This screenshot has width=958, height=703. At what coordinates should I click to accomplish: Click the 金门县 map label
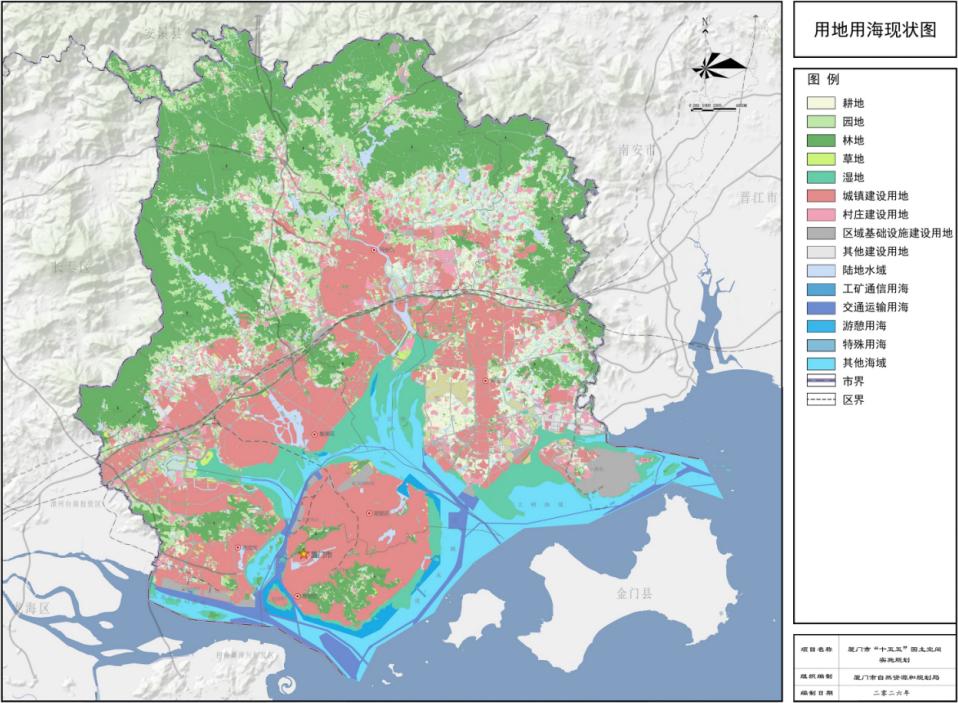(634, 593)
